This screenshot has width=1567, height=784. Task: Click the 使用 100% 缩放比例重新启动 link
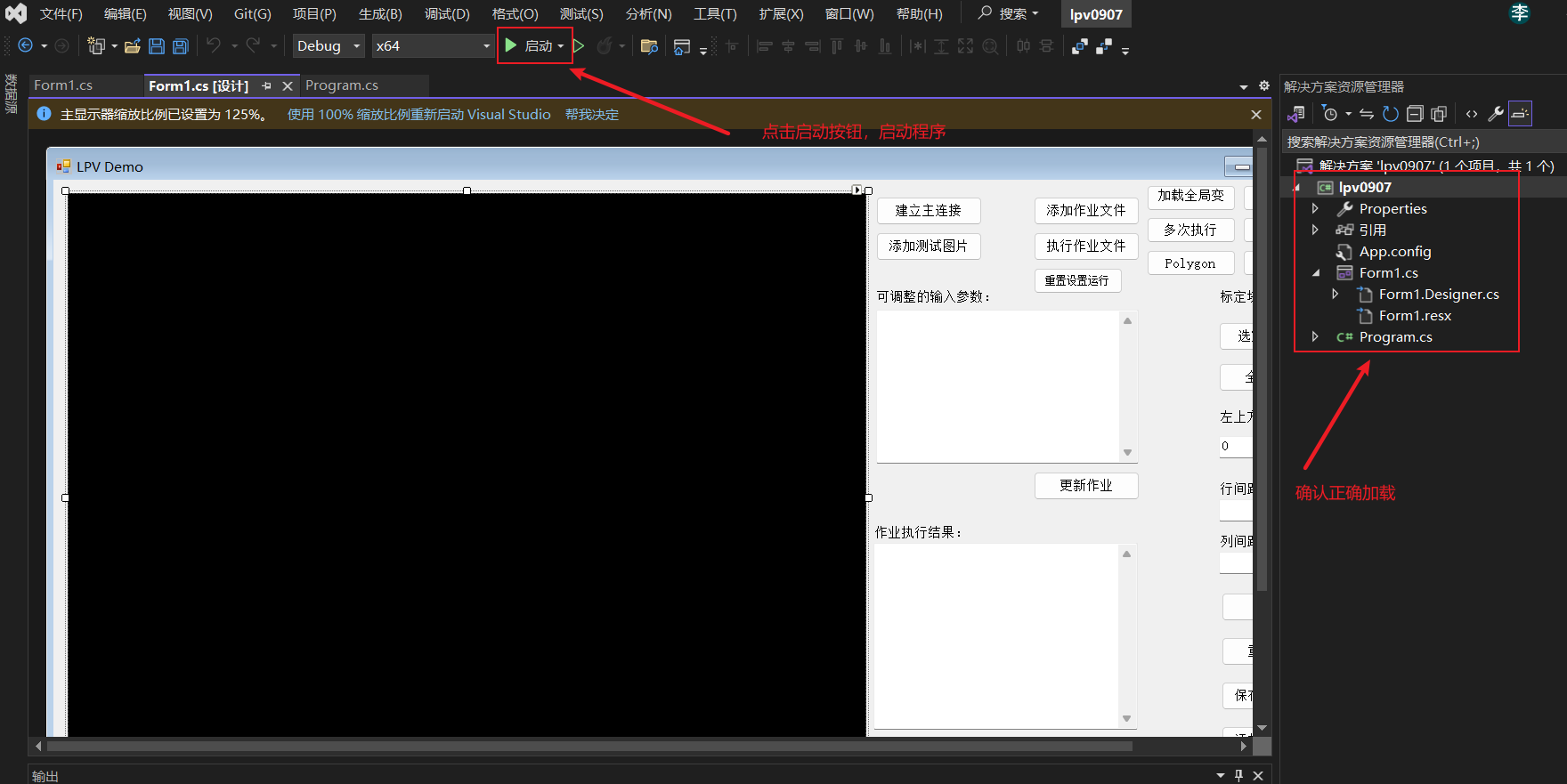coord(419,115)
